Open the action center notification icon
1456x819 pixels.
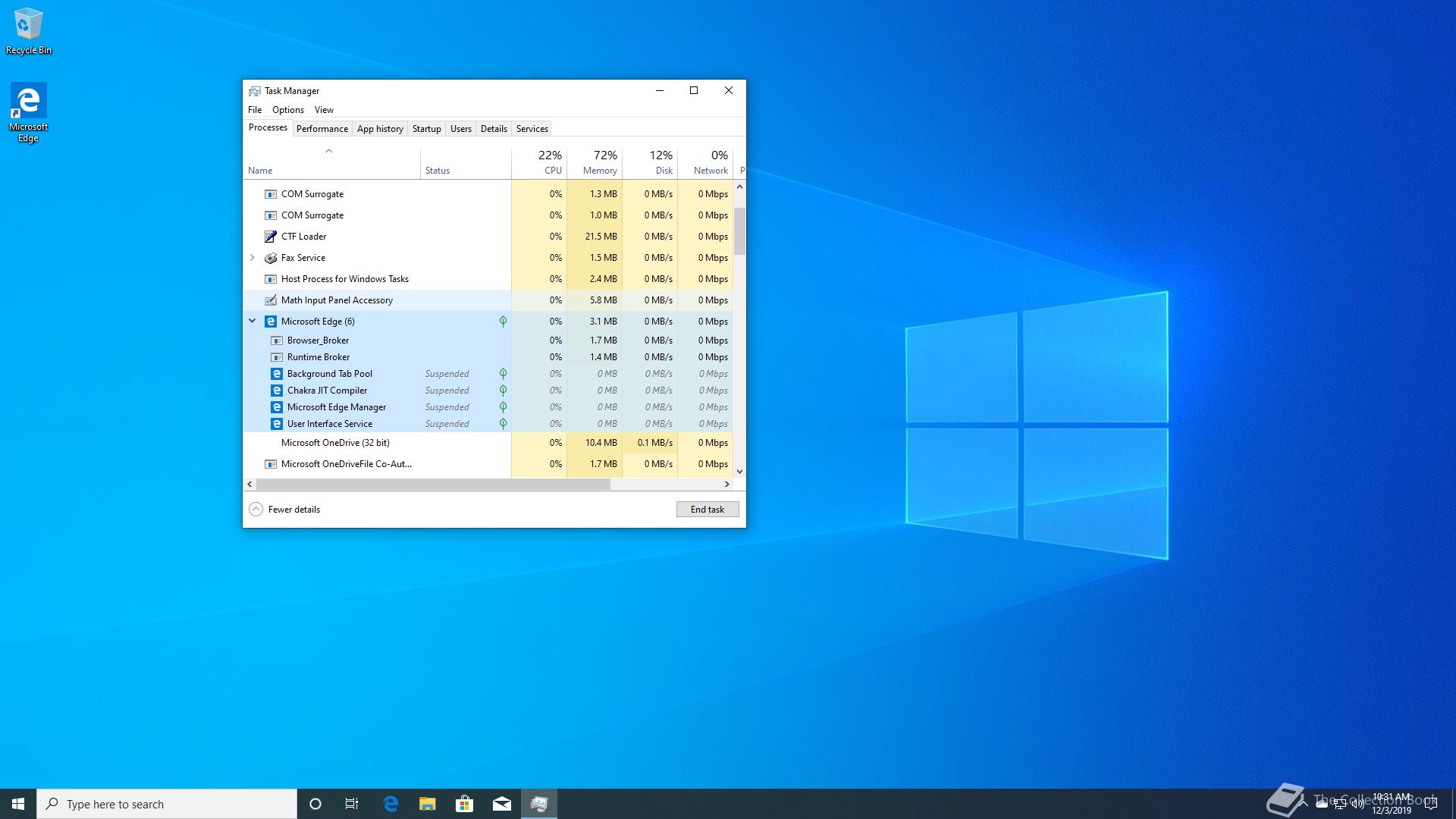[x=1431, y=804]
